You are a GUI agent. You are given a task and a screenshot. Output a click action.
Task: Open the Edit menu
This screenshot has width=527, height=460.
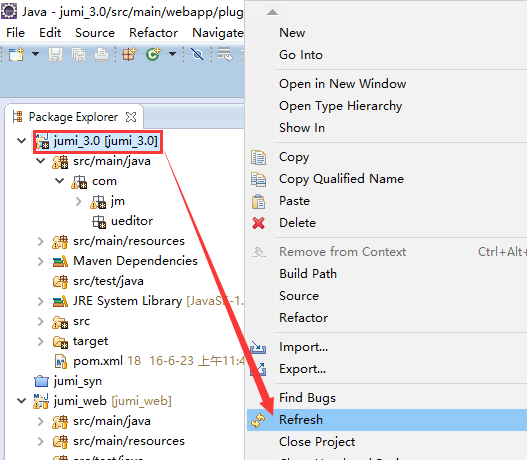pyautogui.click(x=50, y=33)
